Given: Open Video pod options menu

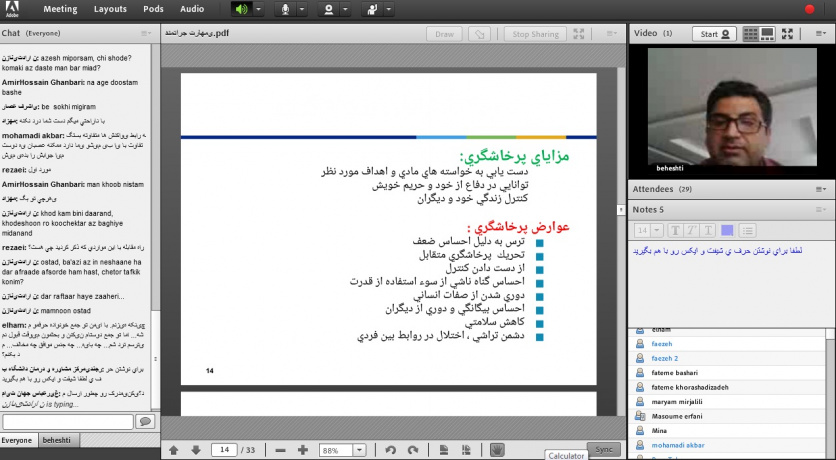Looking at the screenshot, I should tap(821, 34).
